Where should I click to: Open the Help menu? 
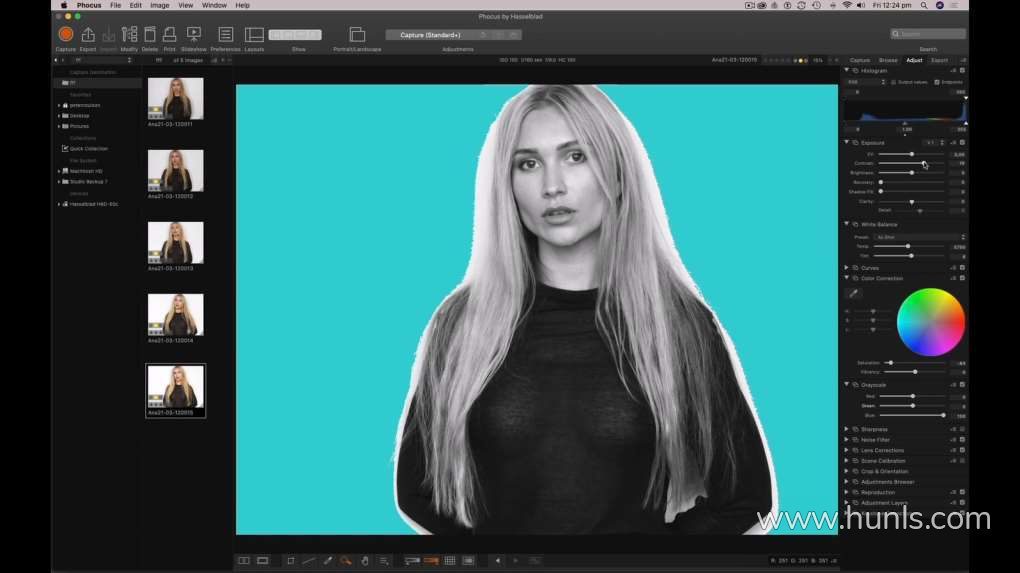click(x=243, y=5)
